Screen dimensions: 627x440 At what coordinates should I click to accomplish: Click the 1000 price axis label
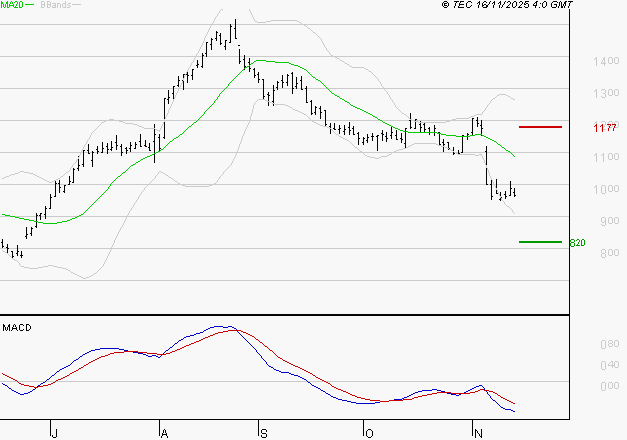pos(606,189)
